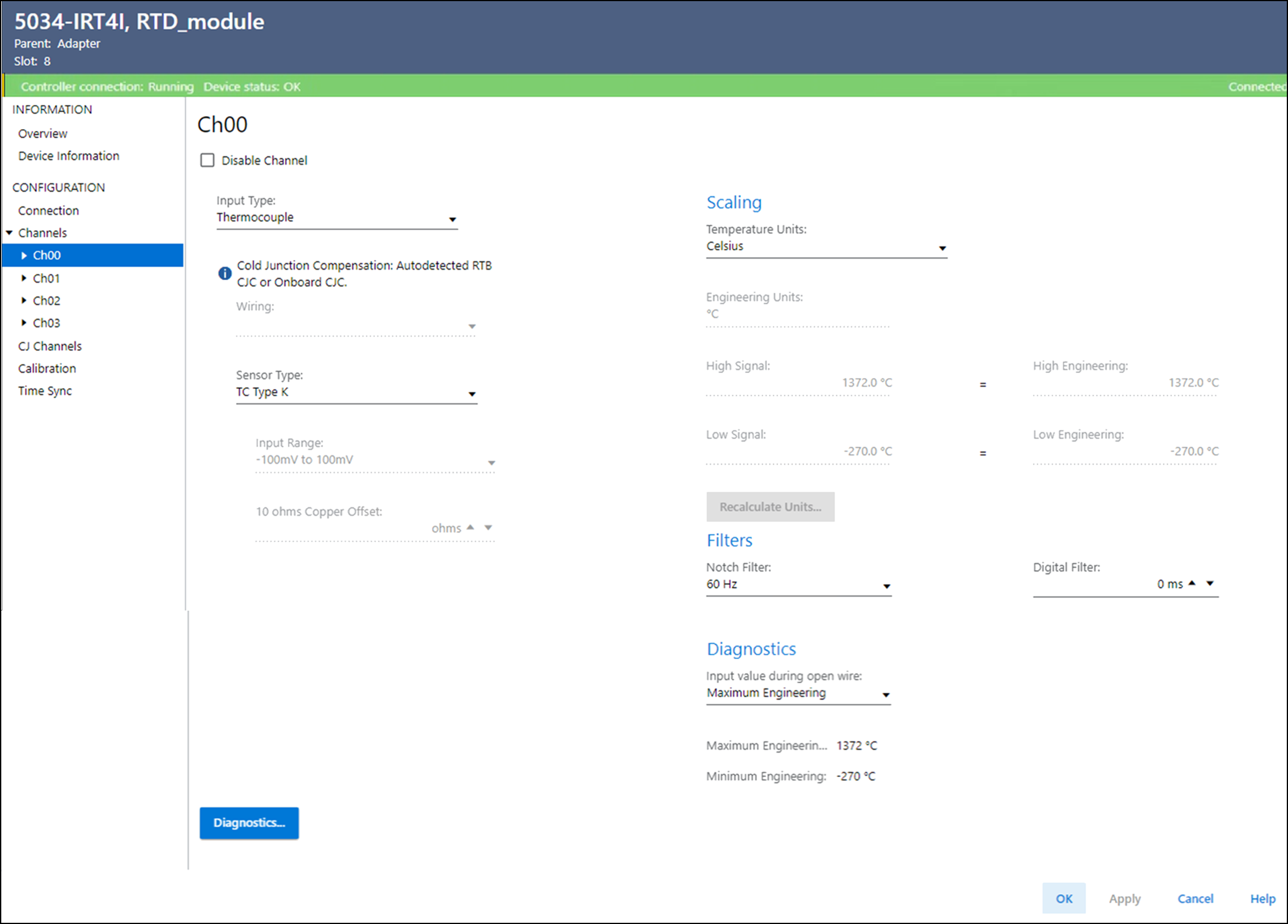1288x924 pixels.
Task: Expand the Ch01 tree node arrow
Action: [24, 278]
